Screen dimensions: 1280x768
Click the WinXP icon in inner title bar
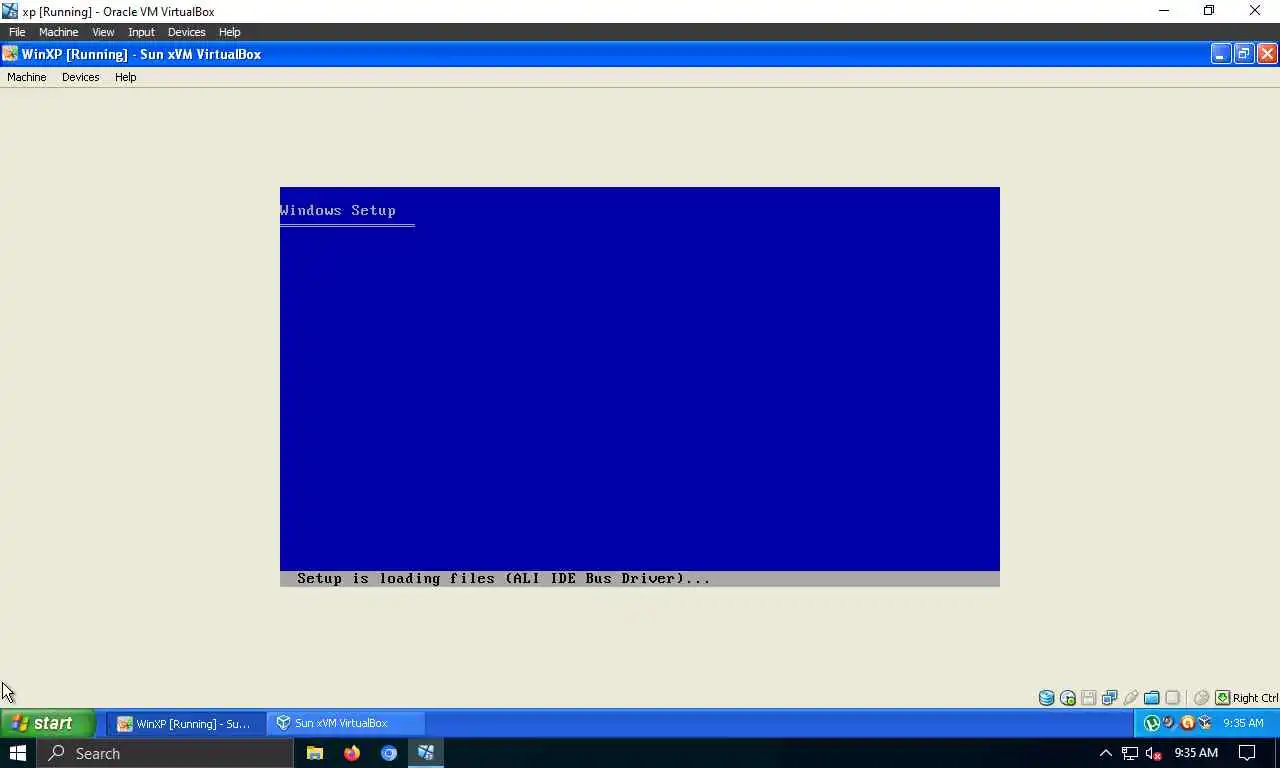click(10, 54)
